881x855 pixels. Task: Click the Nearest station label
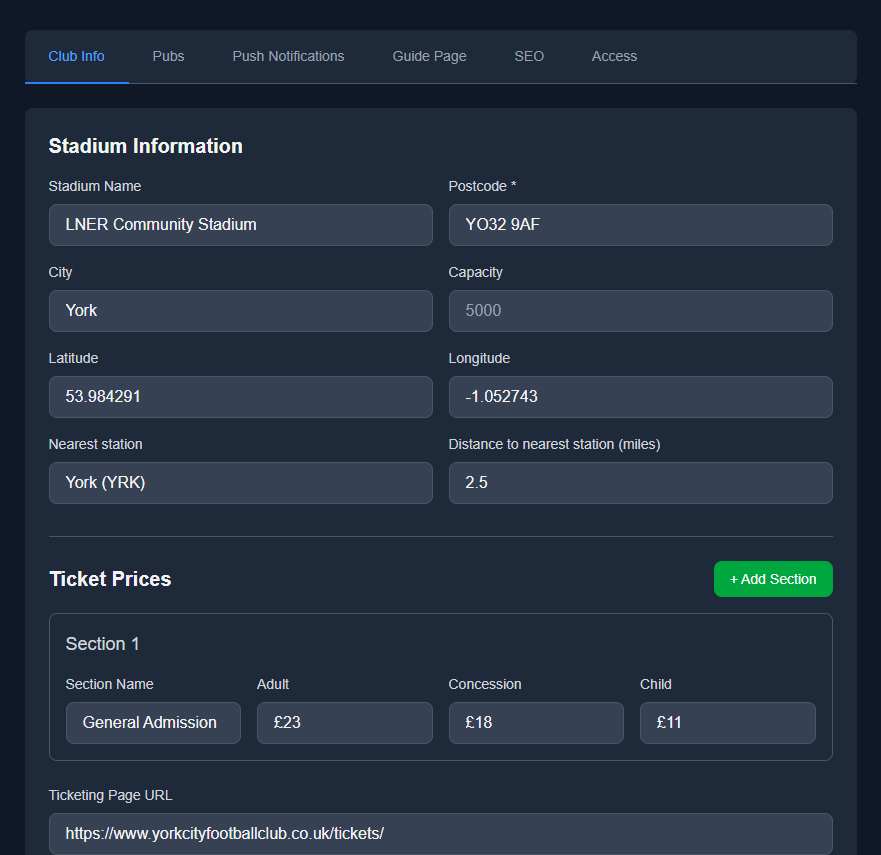tap(95, 444)
